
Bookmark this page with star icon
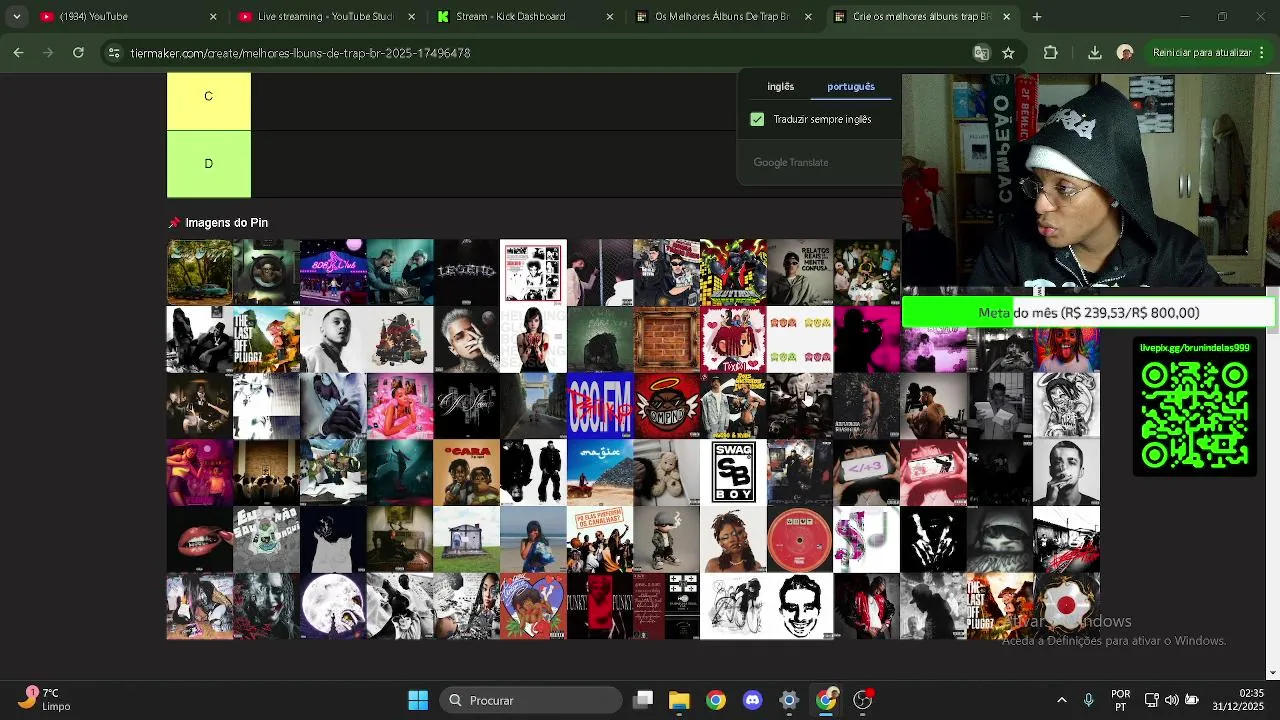coord(1008,53)
